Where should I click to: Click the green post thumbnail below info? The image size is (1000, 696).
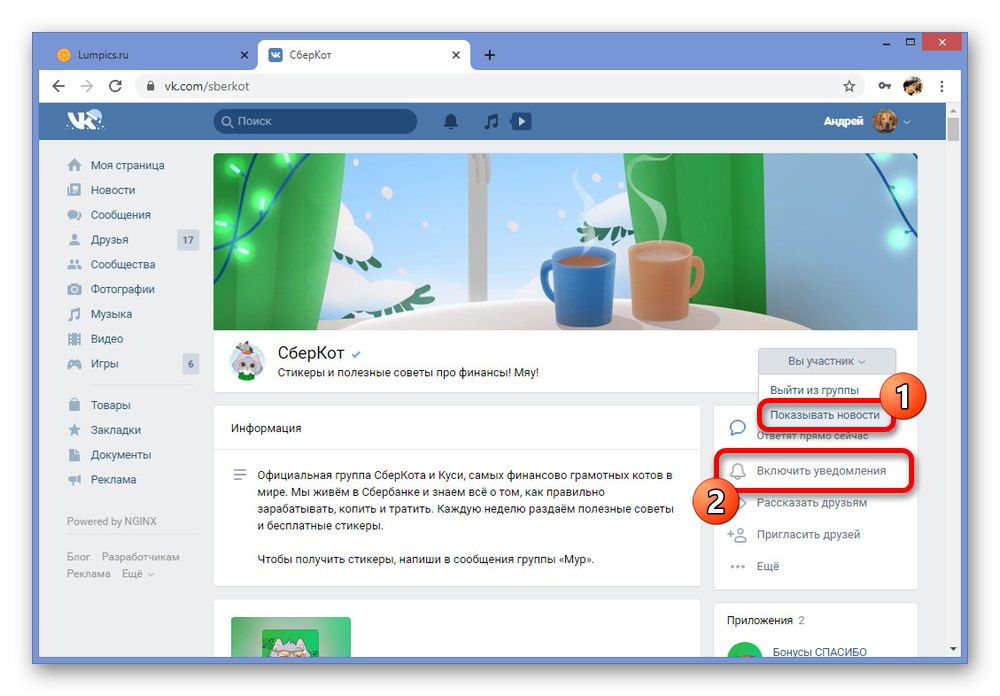pos(291,637)
